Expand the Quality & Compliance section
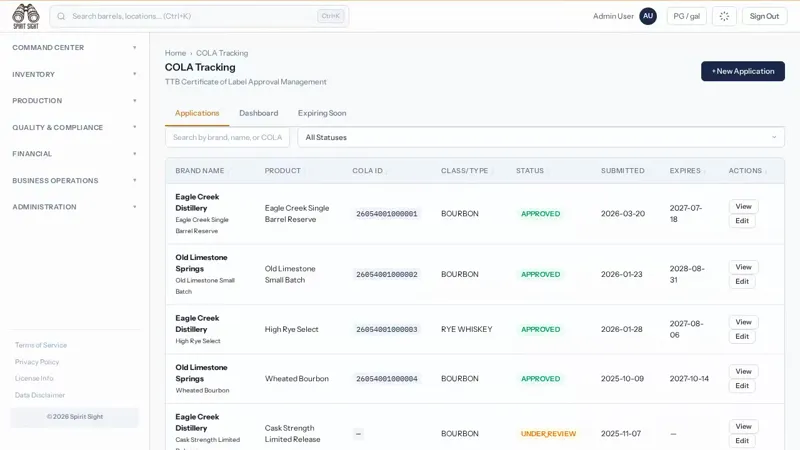The image size is (800, 450). (x=74, y=128)
